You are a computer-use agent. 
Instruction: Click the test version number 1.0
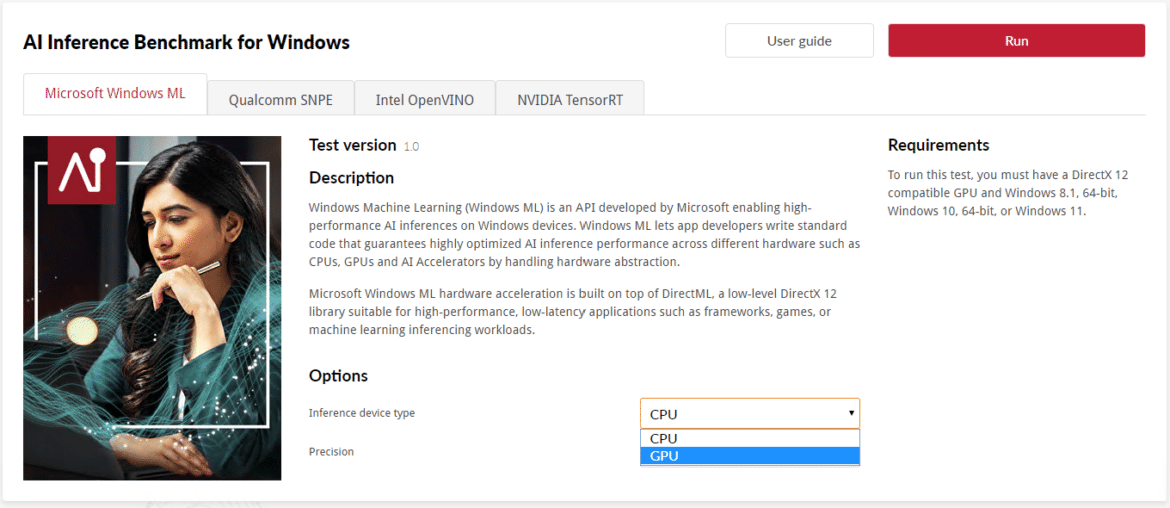click(411, 147)
